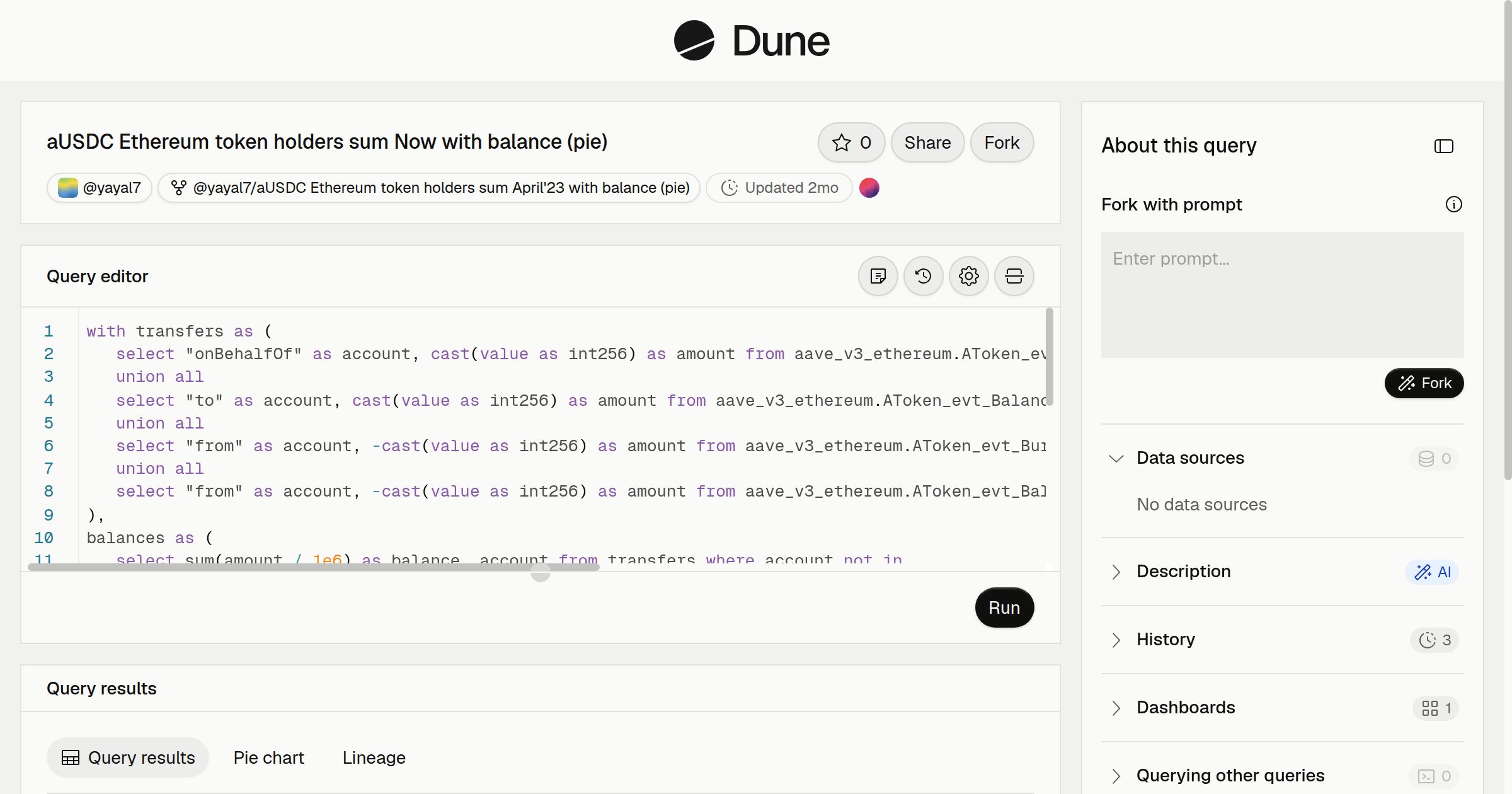Screen dimensions: 1512x794
Task: Click line number 10 in the editor gutter
Action: point(43,538)
